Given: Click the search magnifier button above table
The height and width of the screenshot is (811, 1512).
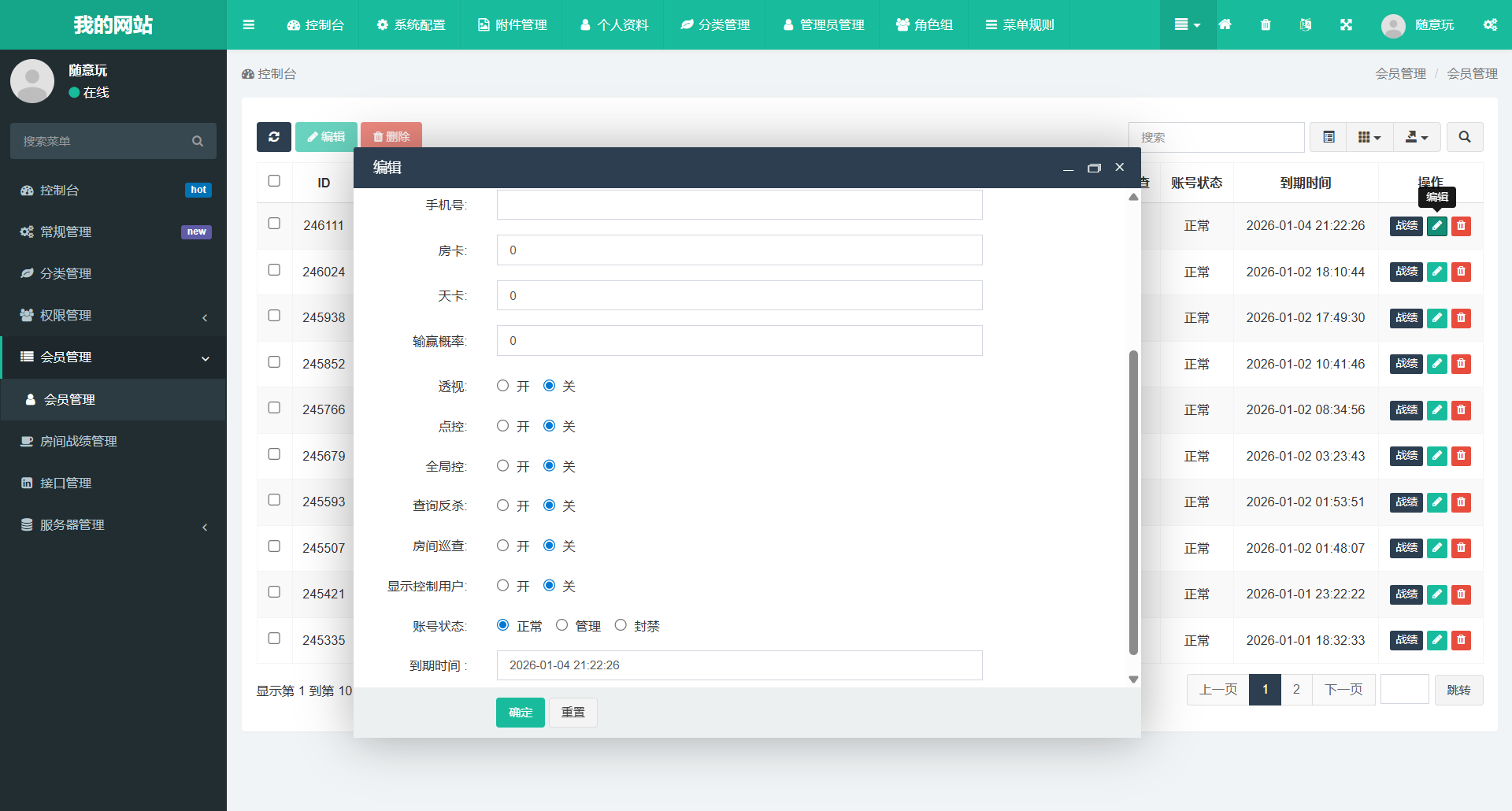Looking at the screenshot, I should pos(1464,137).
